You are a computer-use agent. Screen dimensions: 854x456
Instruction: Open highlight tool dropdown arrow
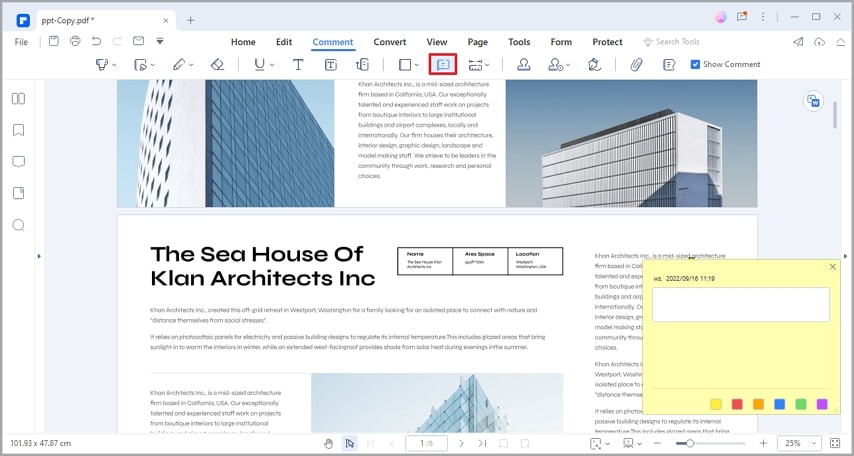tap(114, 65)
